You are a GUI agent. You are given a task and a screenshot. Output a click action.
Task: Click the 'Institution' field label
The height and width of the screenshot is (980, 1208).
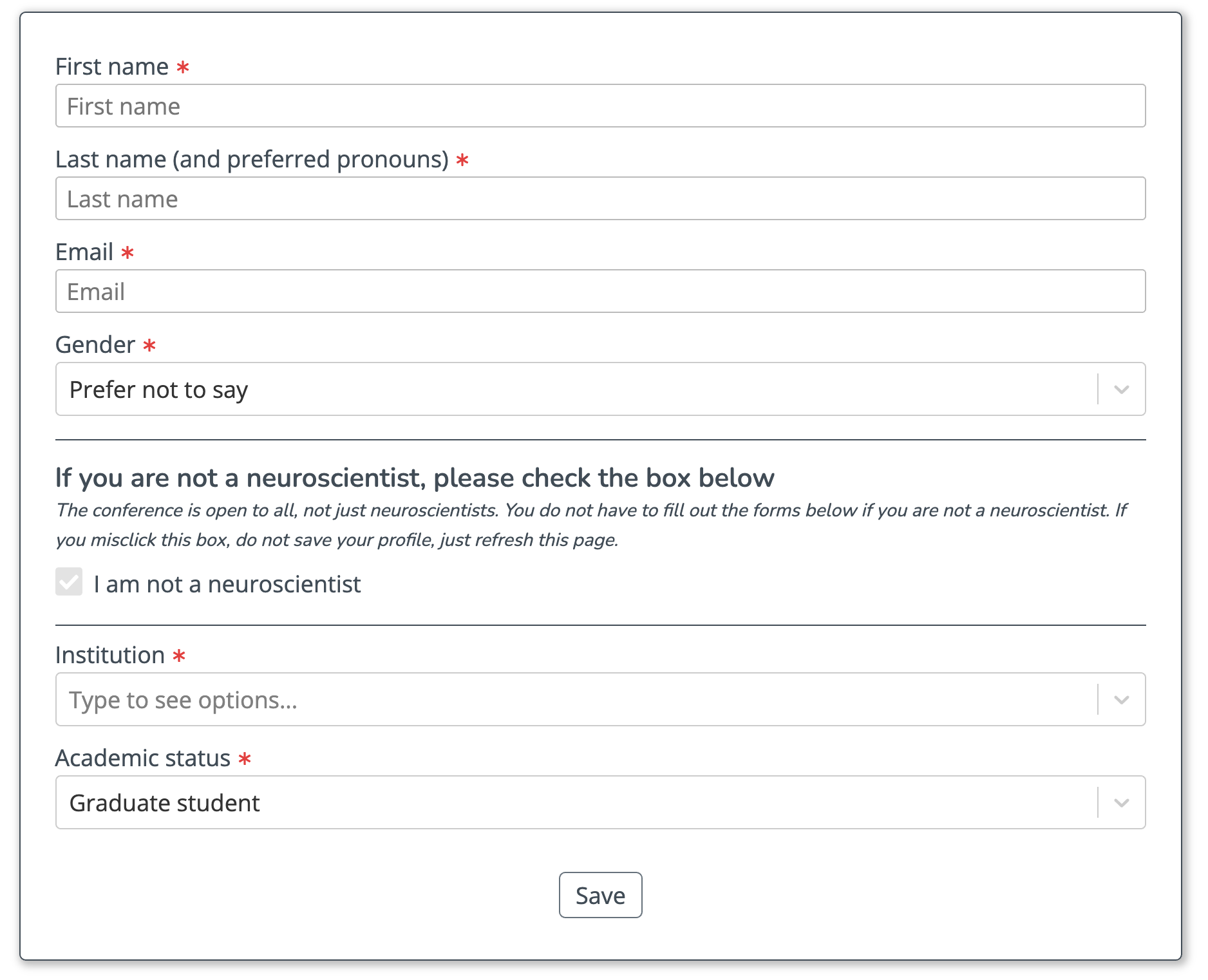point(110,655)
